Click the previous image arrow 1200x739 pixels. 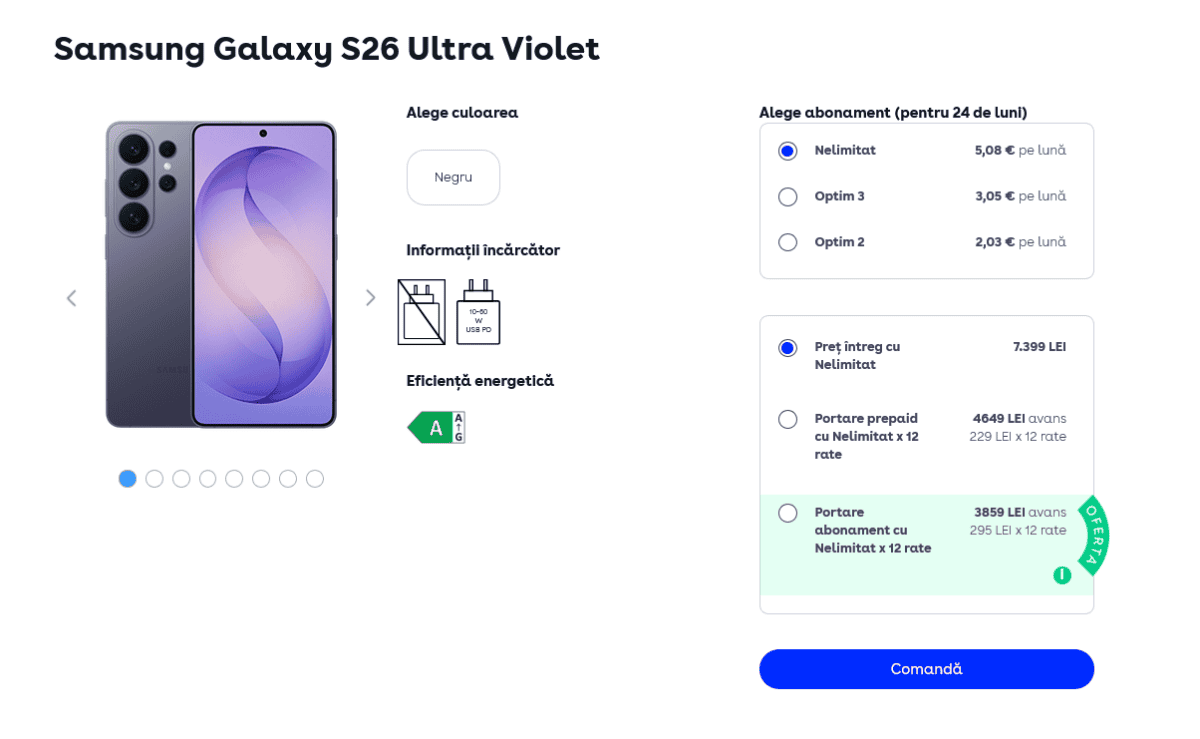tap(71, 298)
